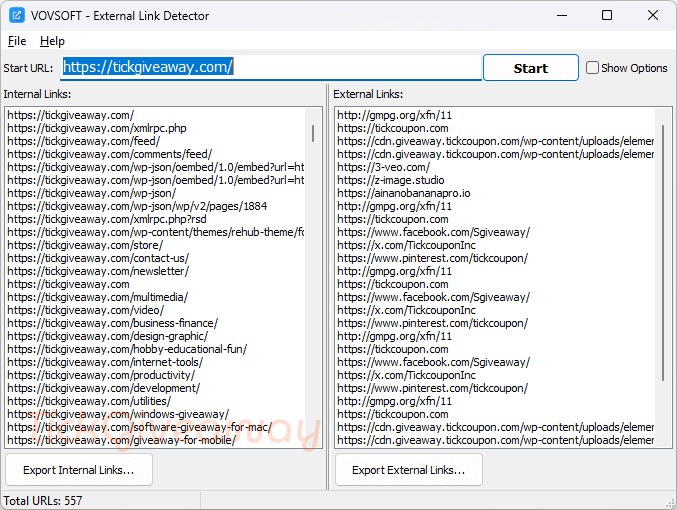Select the tickgiveaway.com/comments/feed/ row

point(155,154)
